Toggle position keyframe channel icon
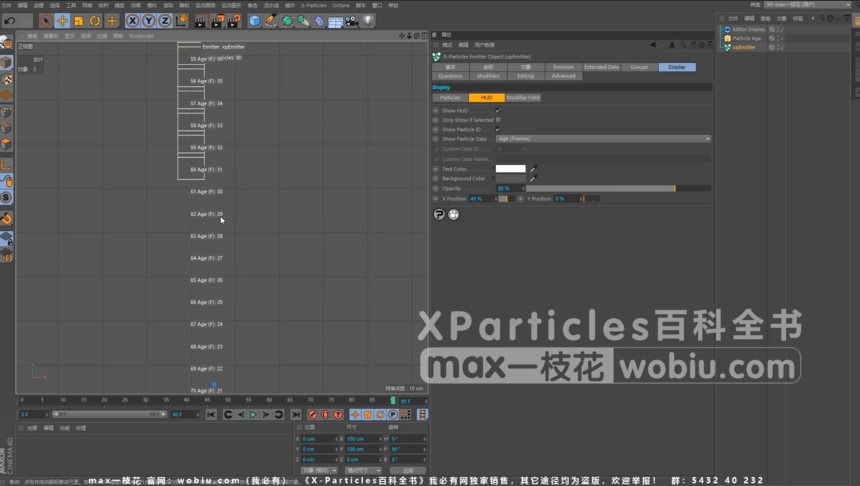The width and height of the screenshot is (860, 486). click(x=355, y=415)
